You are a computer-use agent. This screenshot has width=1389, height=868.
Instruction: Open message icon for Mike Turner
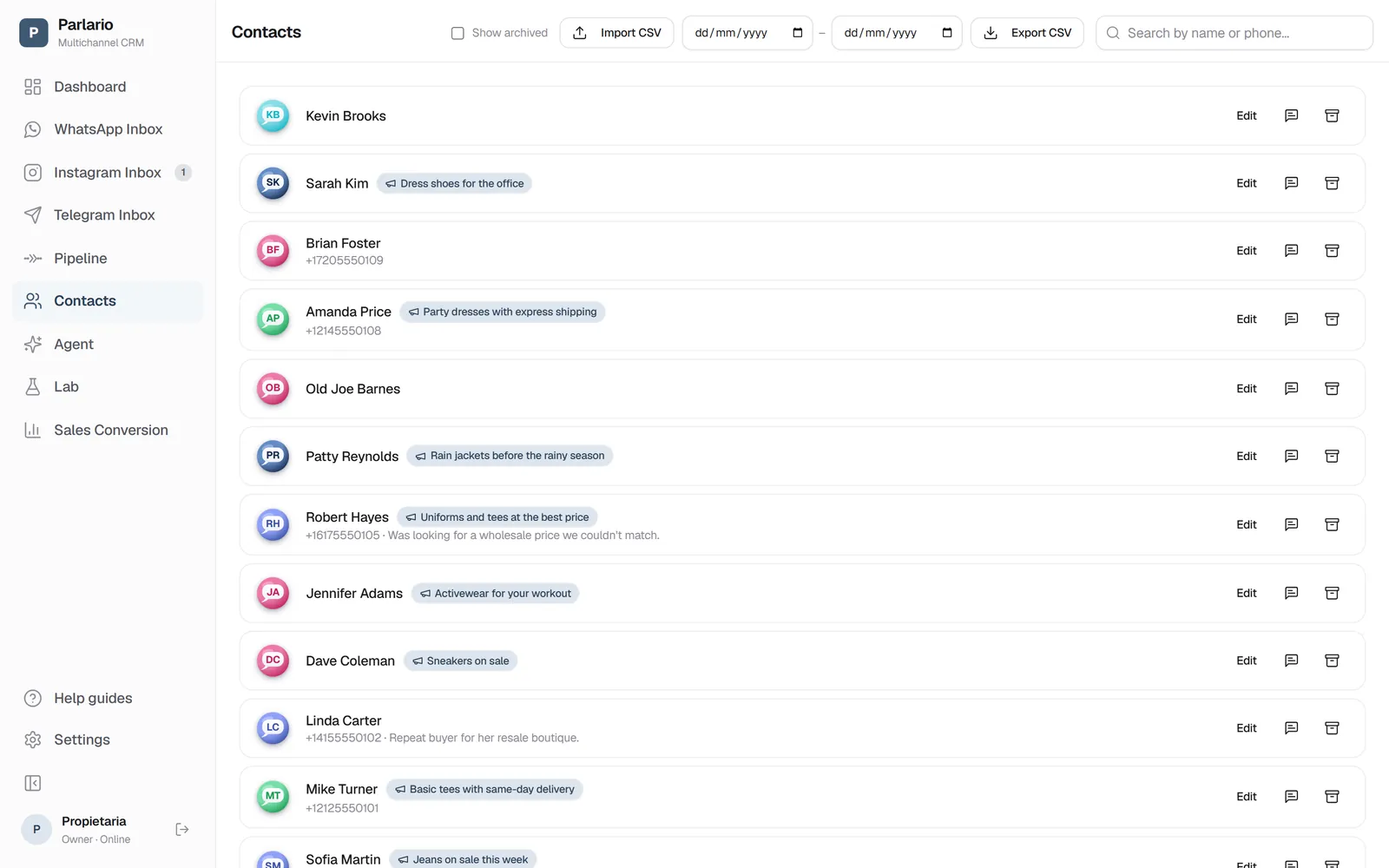coord(1291,797)
